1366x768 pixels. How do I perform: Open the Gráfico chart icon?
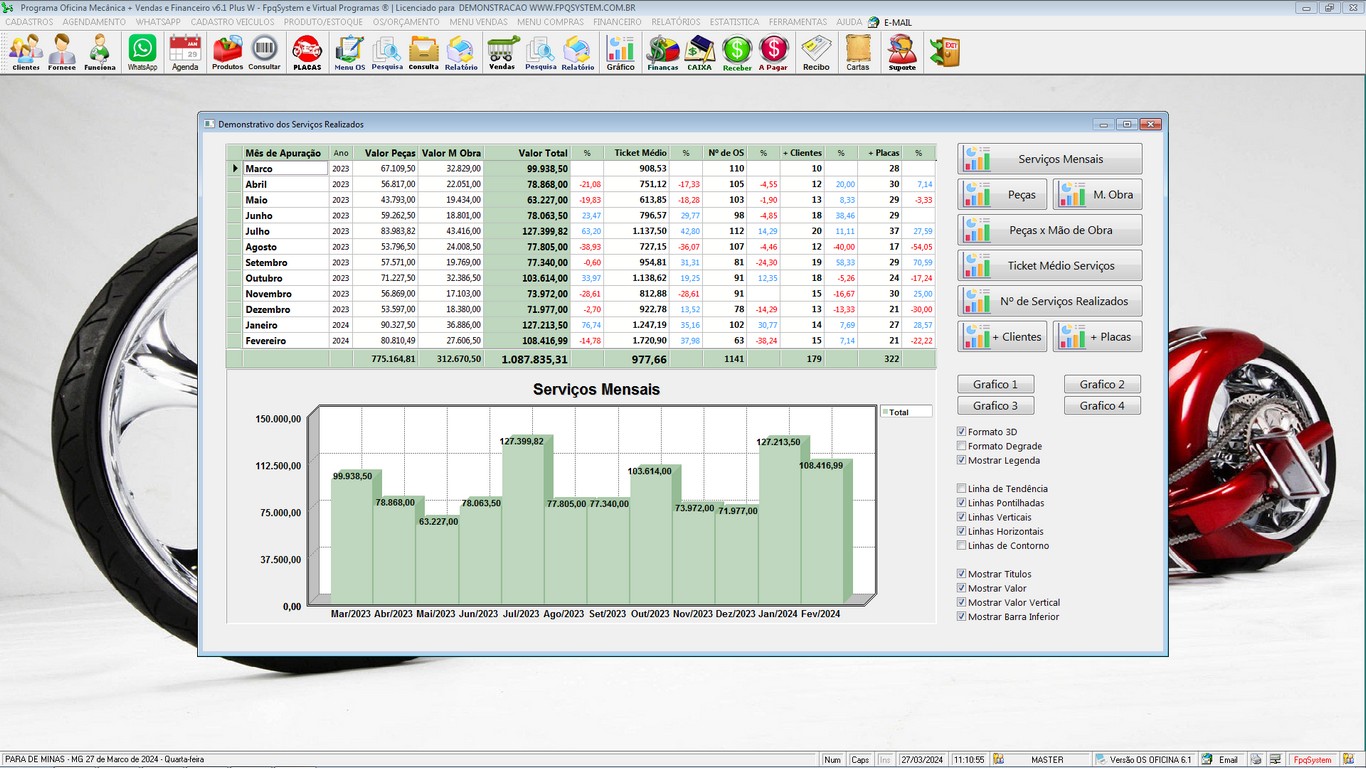pyautogui.click(x=621, y=52)
